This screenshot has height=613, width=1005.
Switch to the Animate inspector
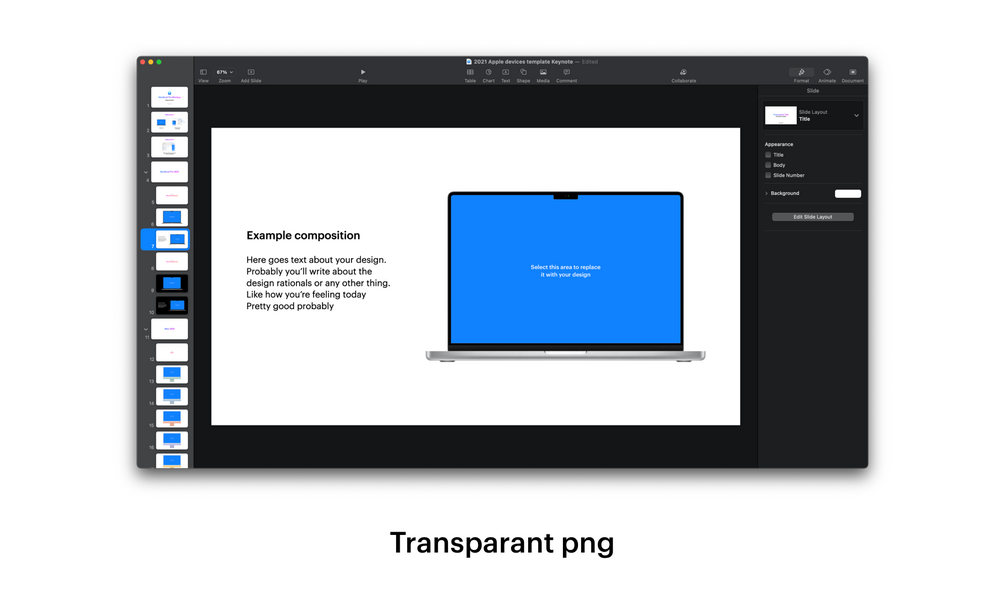coord(827,72)
